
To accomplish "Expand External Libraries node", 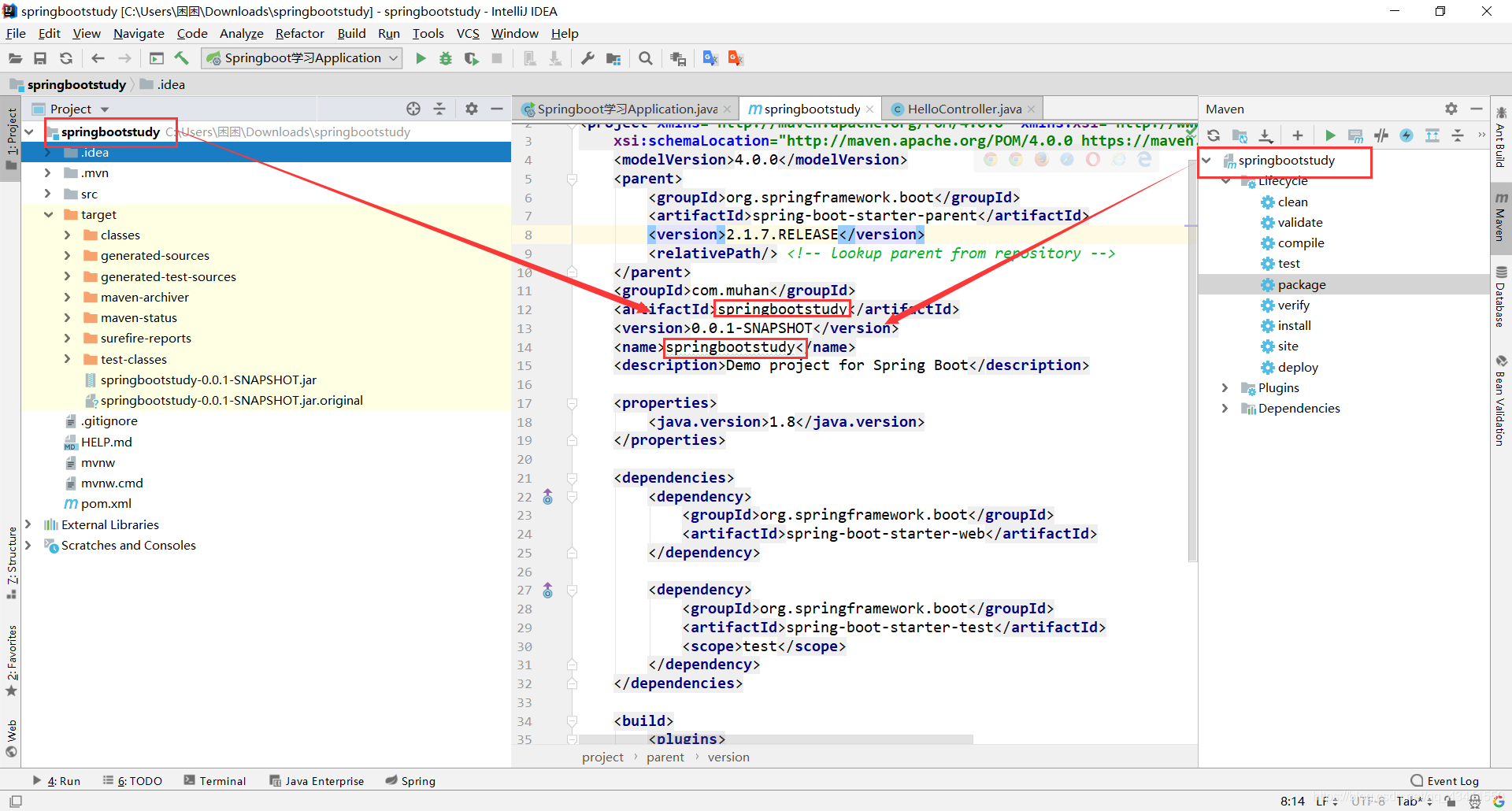I will tap(28, 524).
